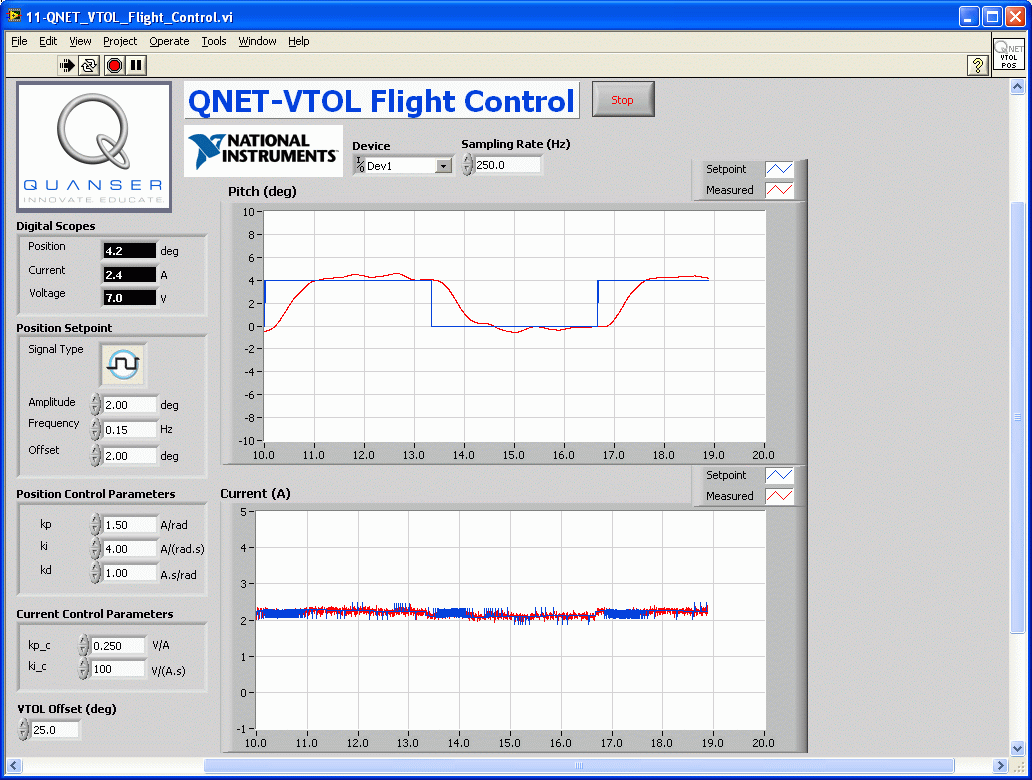1032x780 pixels.
Task: Click the Amplitude 2.00 field
Action: pyautogui.click(x=130, y=405)
